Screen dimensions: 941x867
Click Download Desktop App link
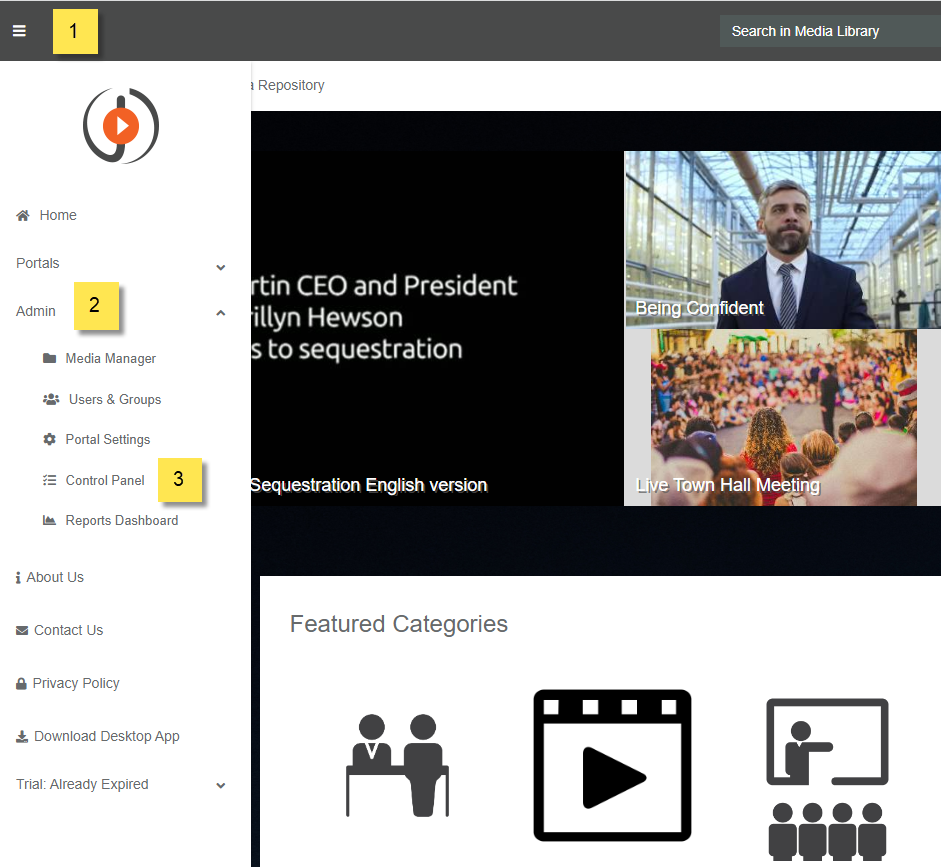point(107,736)
